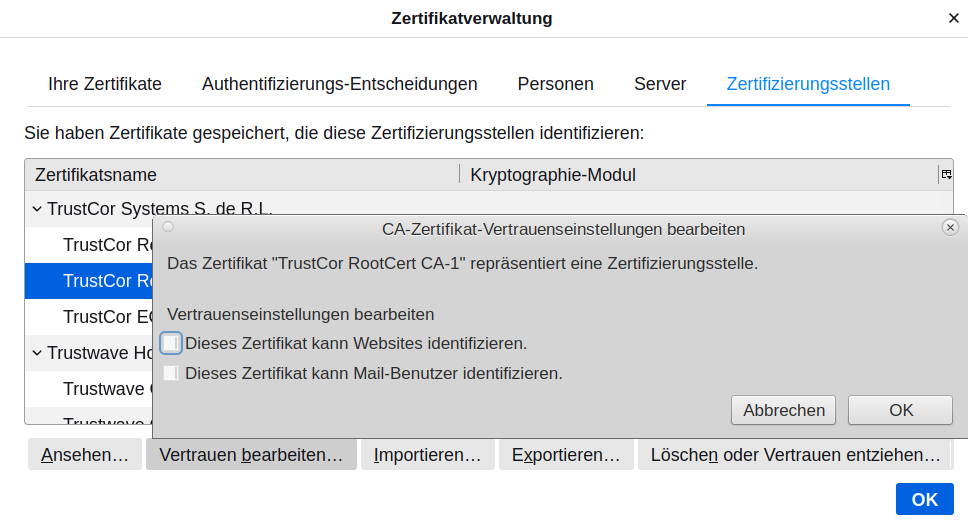Open the Authentifizierungs-Entscheidungen tab
Screen dimensions: 968x521
click(x=339, y=84)
